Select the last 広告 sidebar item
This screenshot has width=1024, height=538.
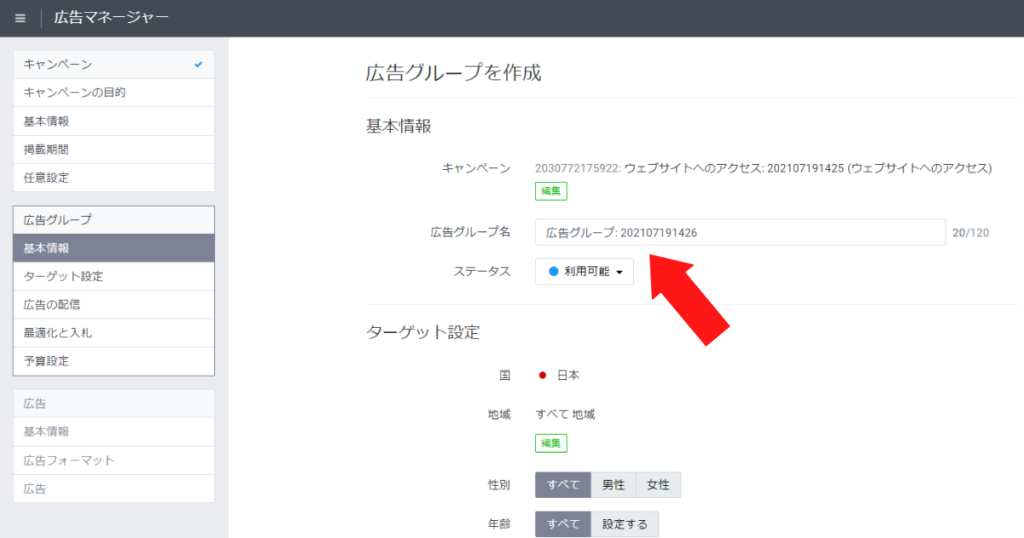[x=114, y=488]
